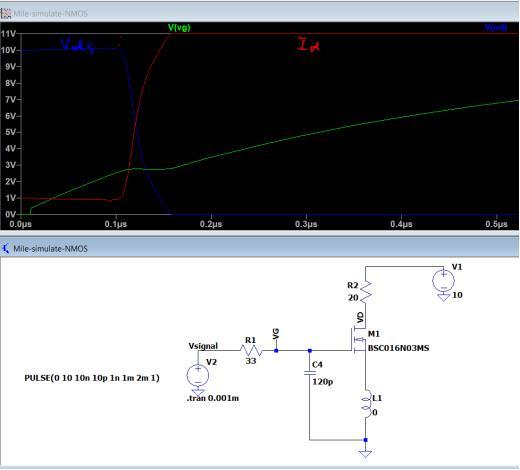The height and width of the screenshot is (470, 520).
Task: Click ground symbol below V1 source
Action: tap(443, 297)
